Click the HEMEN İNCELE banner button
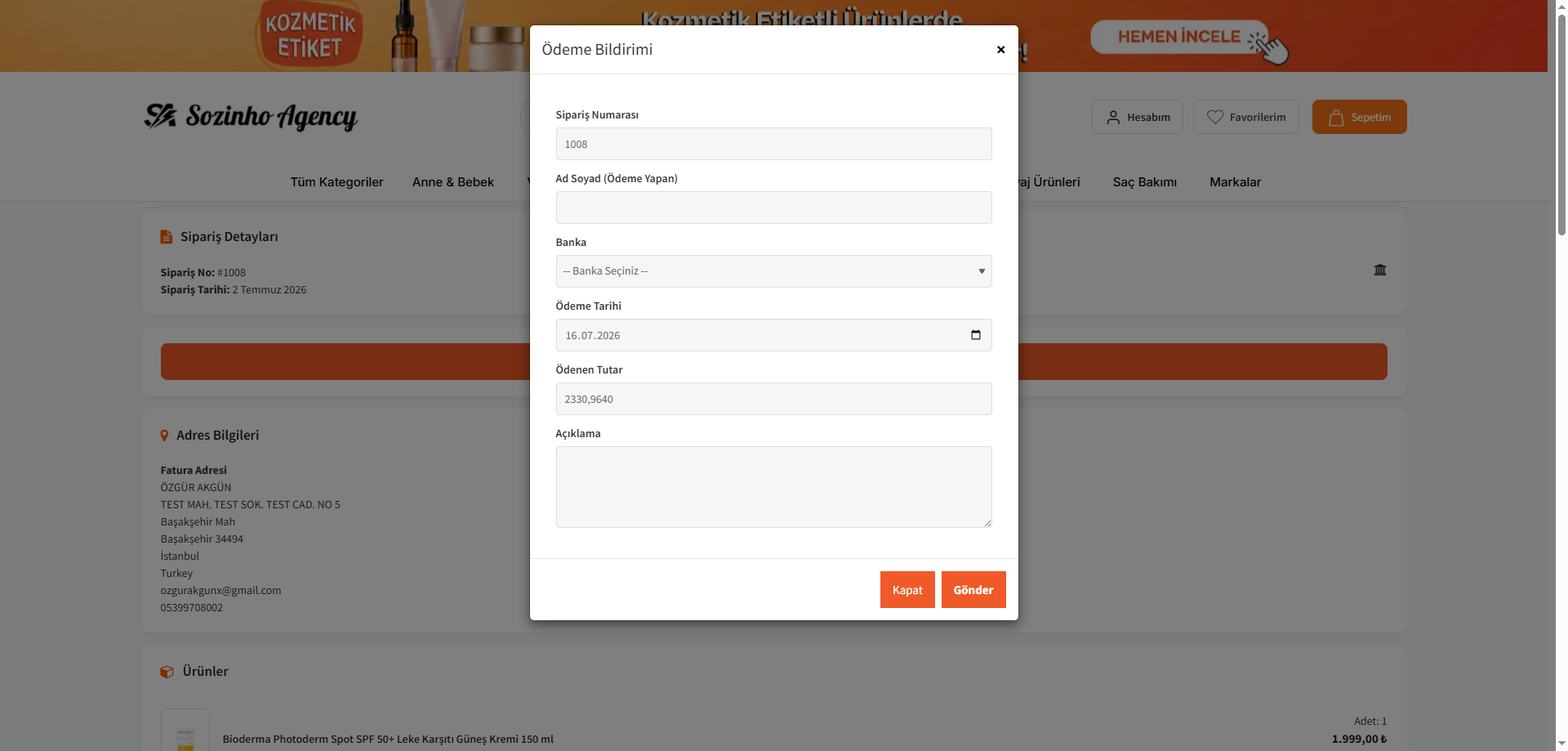 point(1178,37)
